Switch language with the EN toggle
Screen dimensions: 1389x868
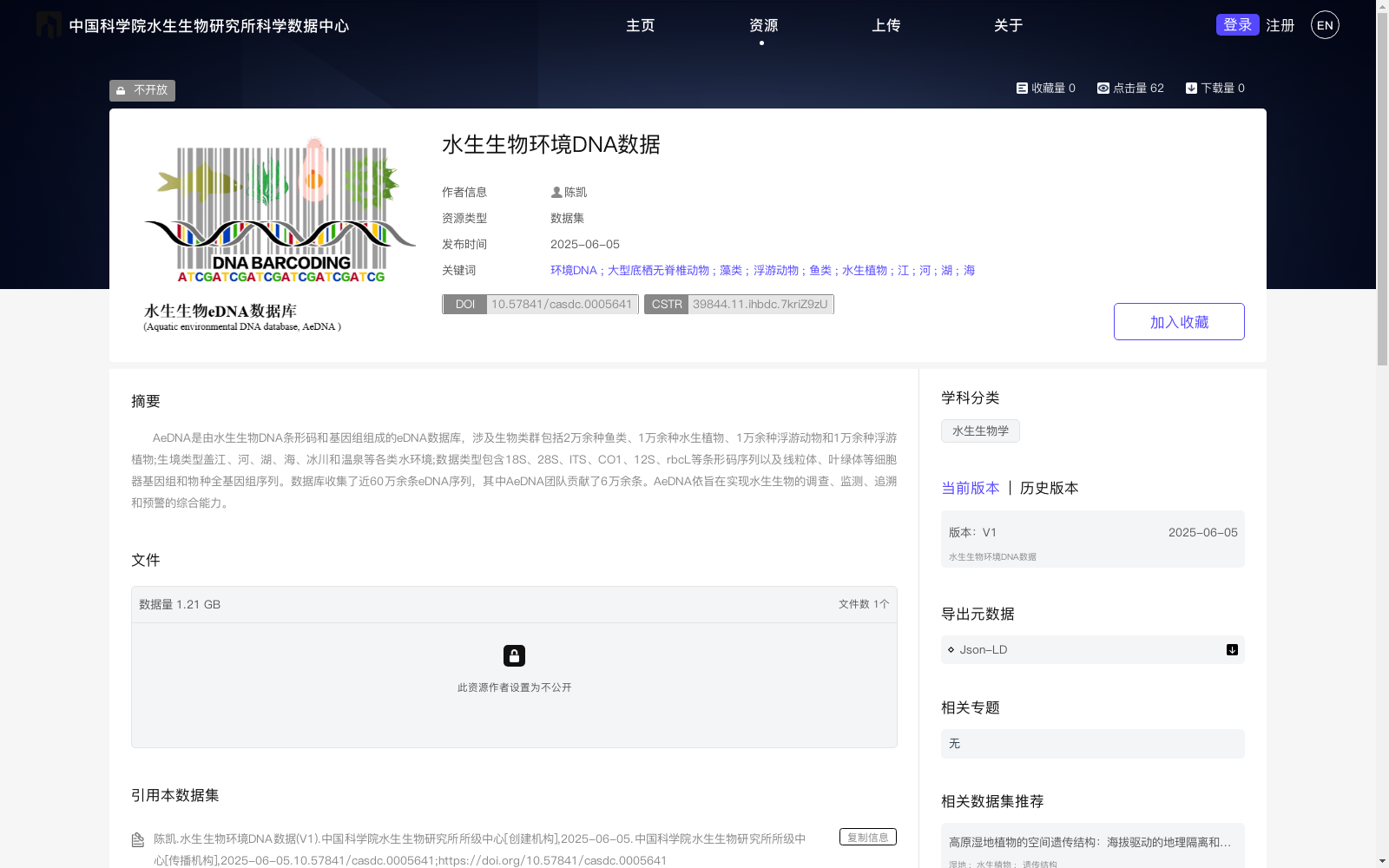coord(1324,25)
